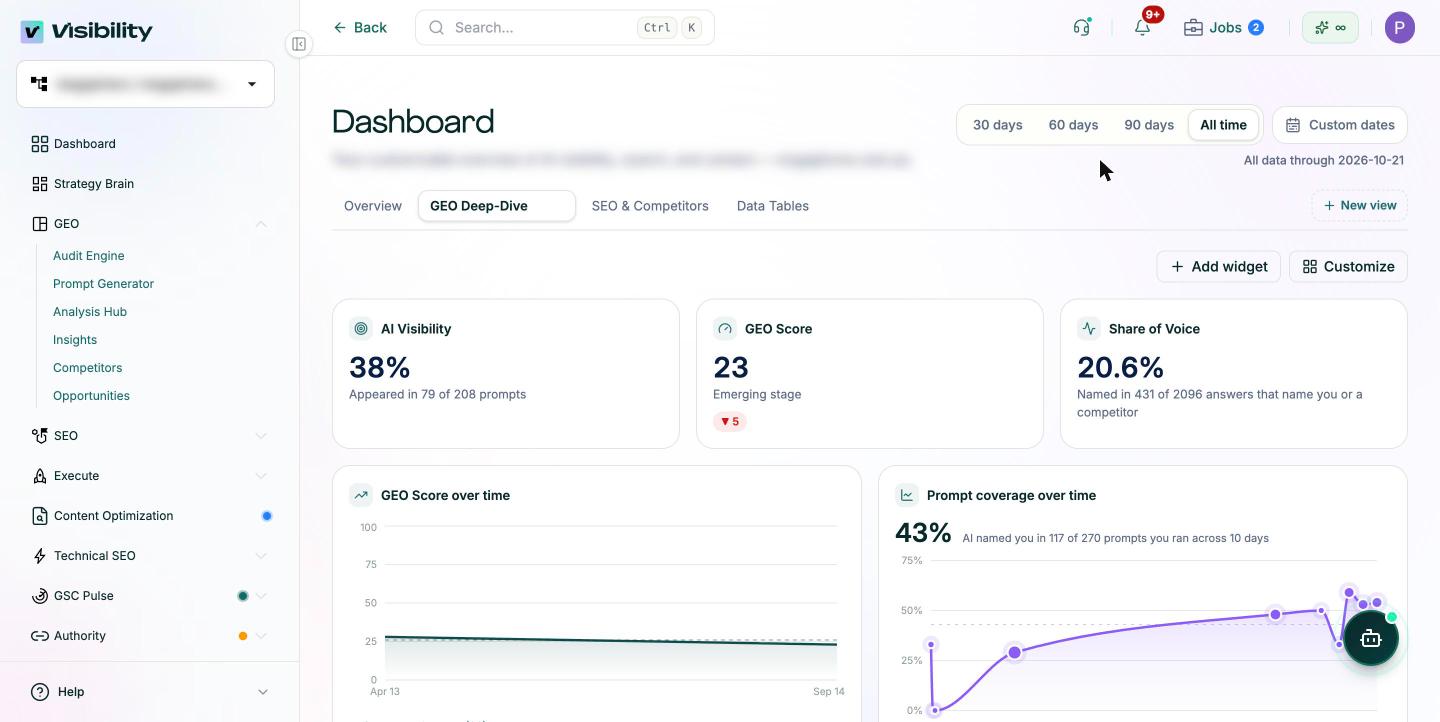Image resolution: width=1440 pixels, height=722 pixels.
Task: Expand the Help menu chevron
Action: coord(263,692)
